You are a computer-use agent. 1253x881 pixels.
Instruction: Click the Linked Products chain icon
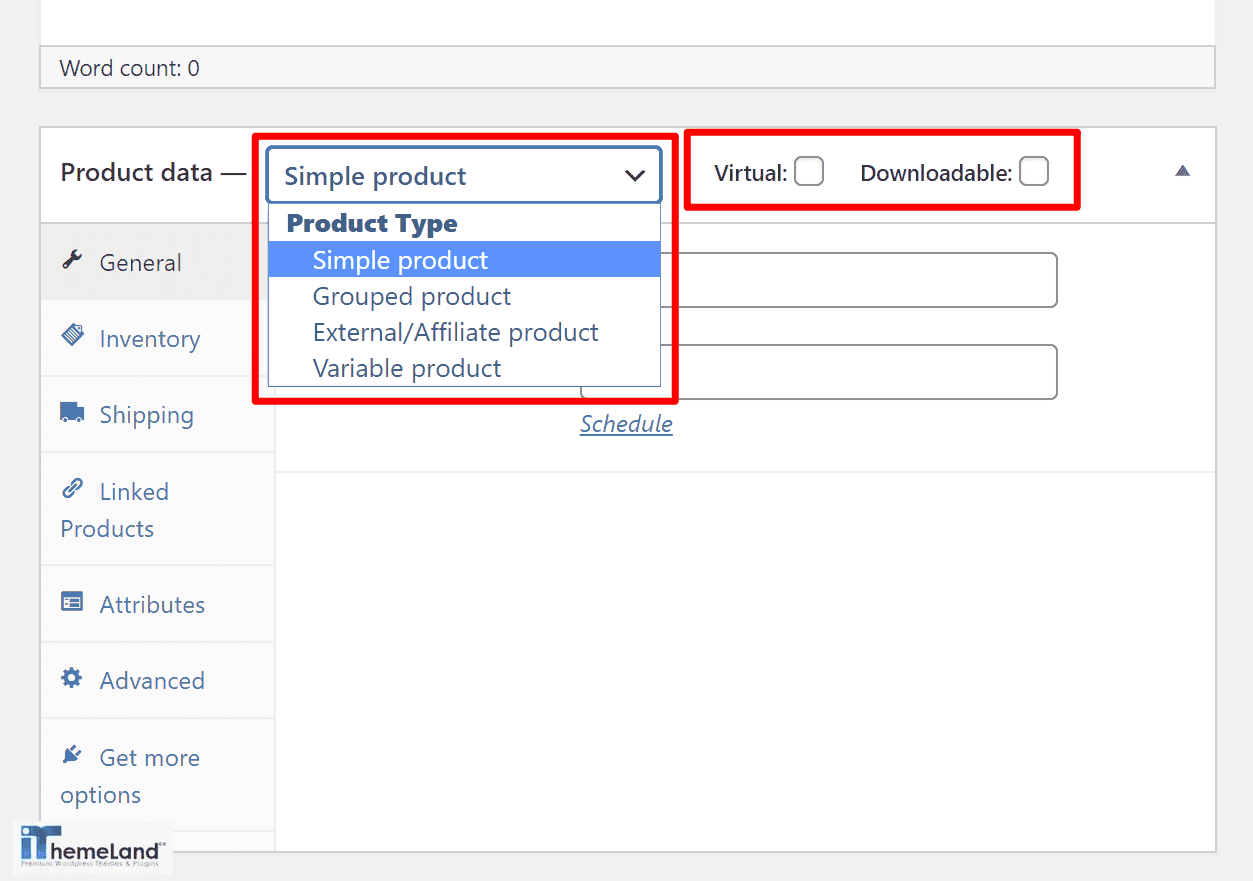[x=71, y=489]
